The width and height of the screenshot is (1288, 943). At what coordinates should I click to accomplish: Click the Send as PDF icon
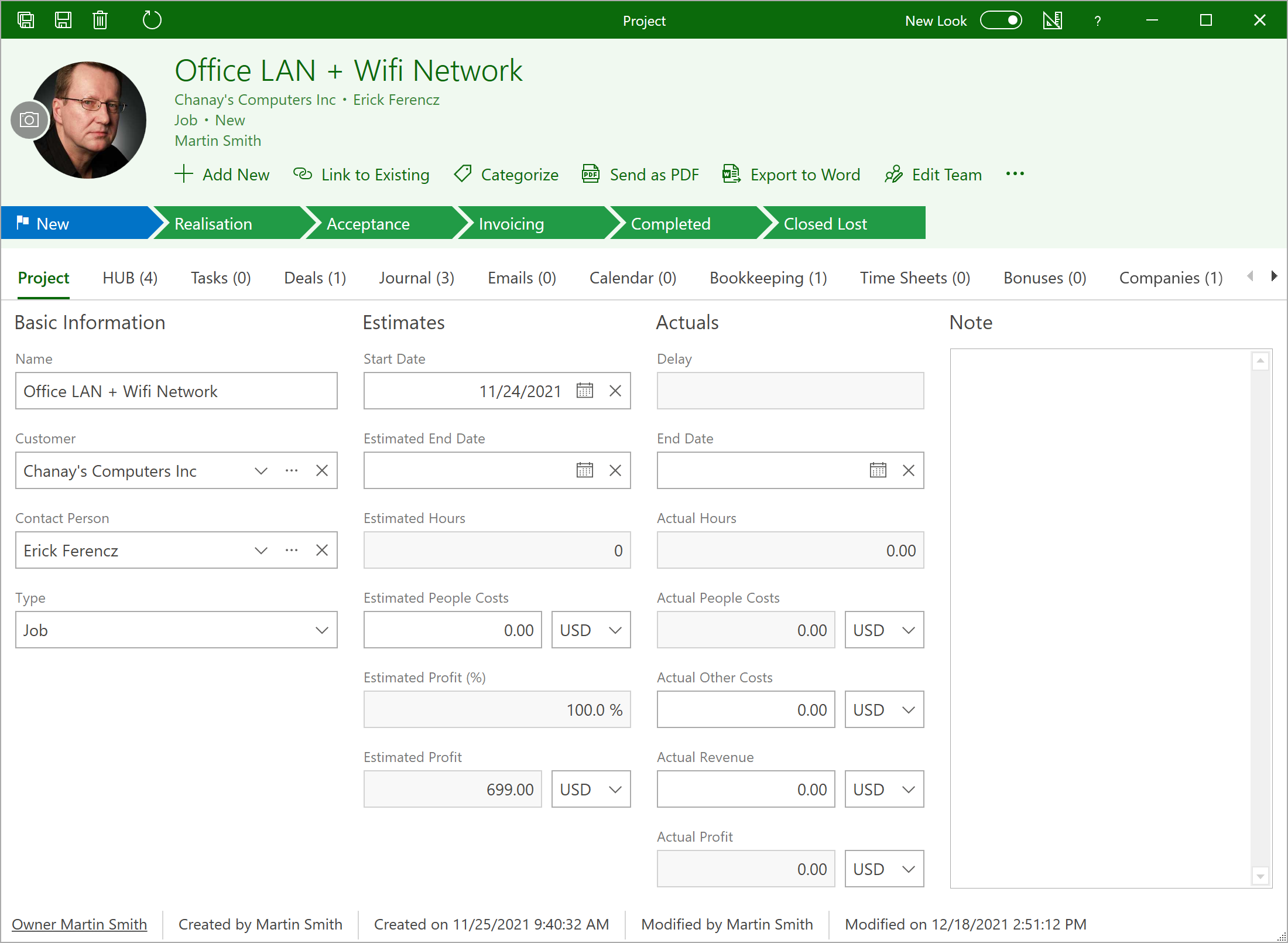(590, 175)
